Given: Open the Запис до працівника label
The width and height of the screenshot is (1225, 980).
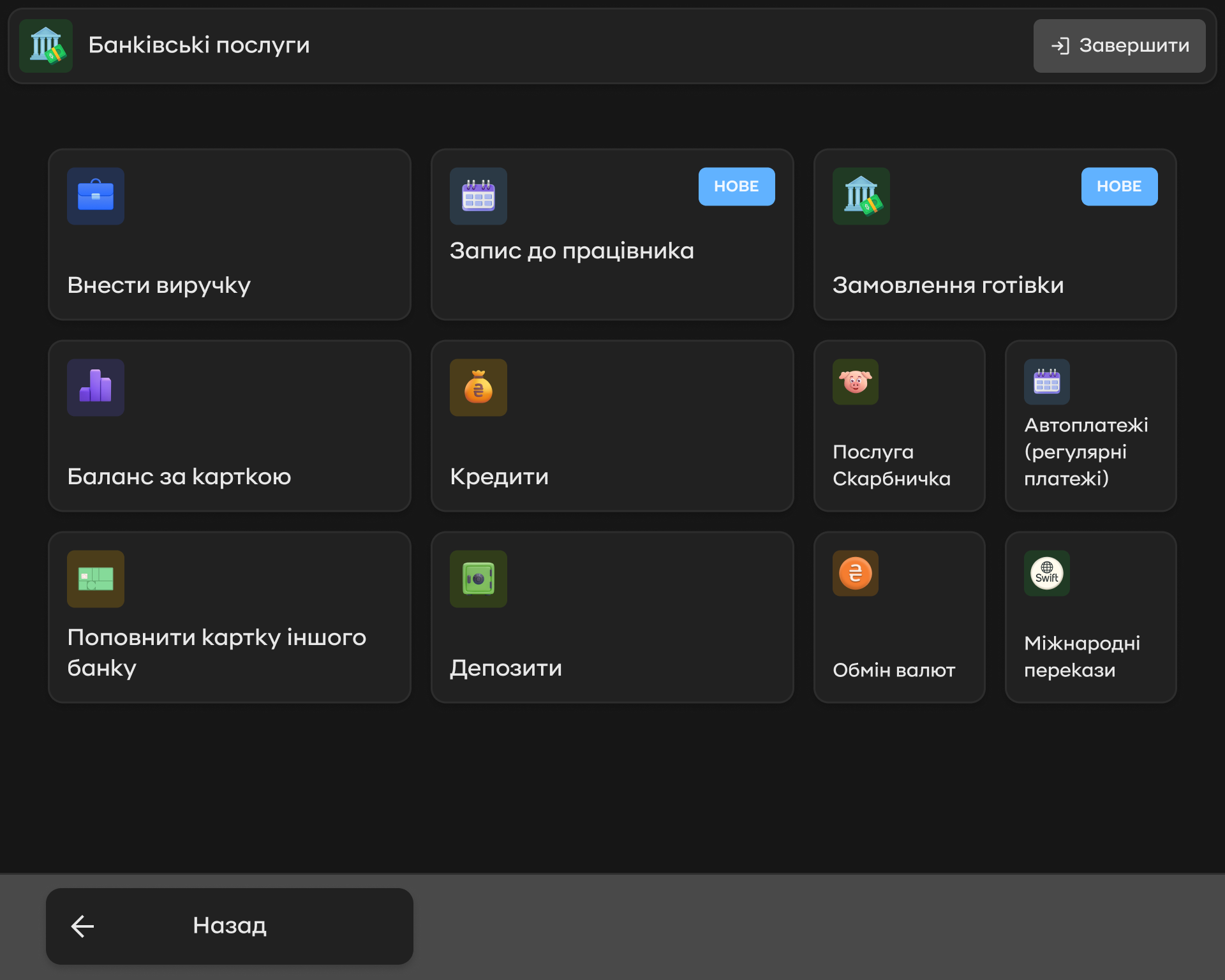Looking at the screenshot, I should [x=572, y=251].
